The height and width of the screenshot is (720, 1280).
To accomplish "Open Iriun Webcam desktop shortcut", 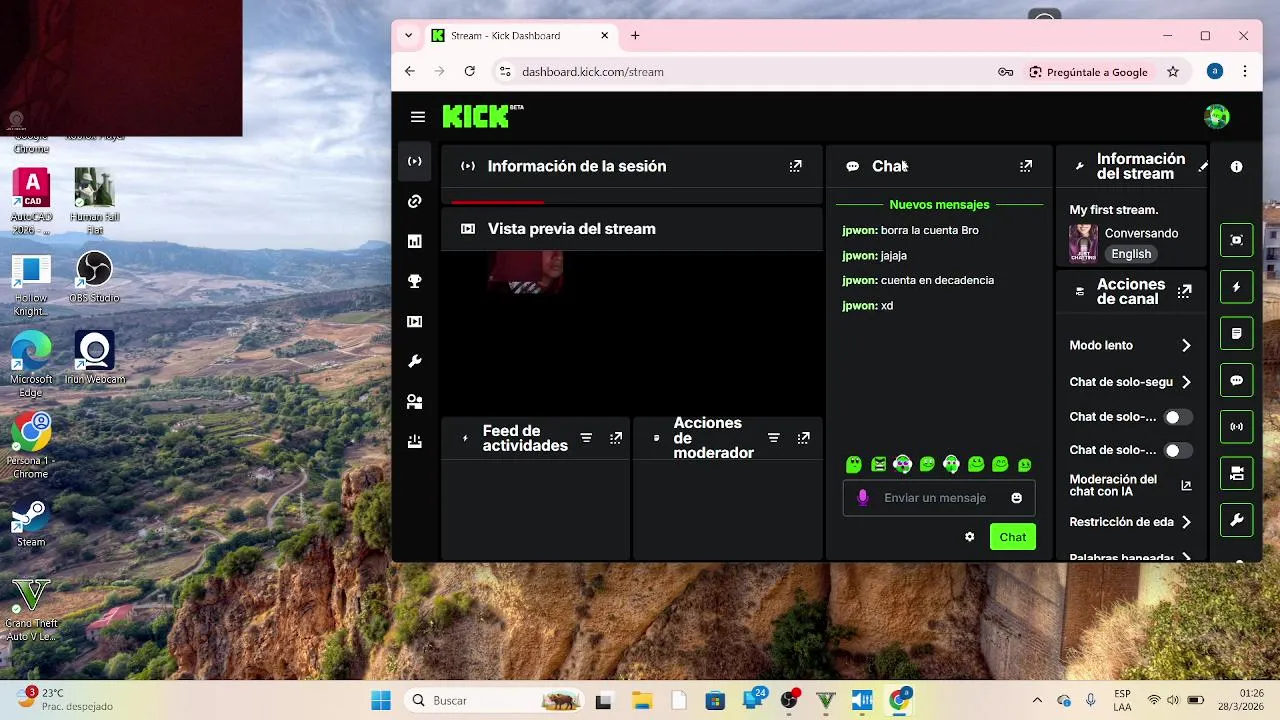I will [94, 358].
